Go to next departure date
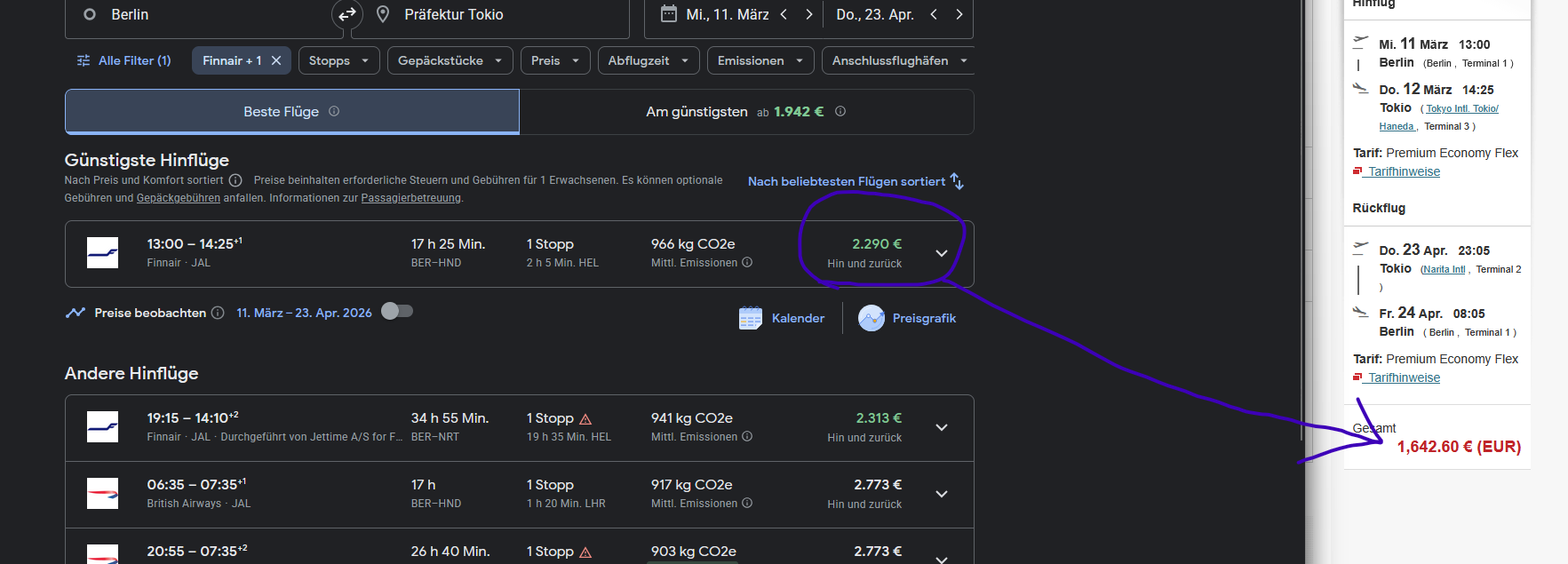 [808, 14]
